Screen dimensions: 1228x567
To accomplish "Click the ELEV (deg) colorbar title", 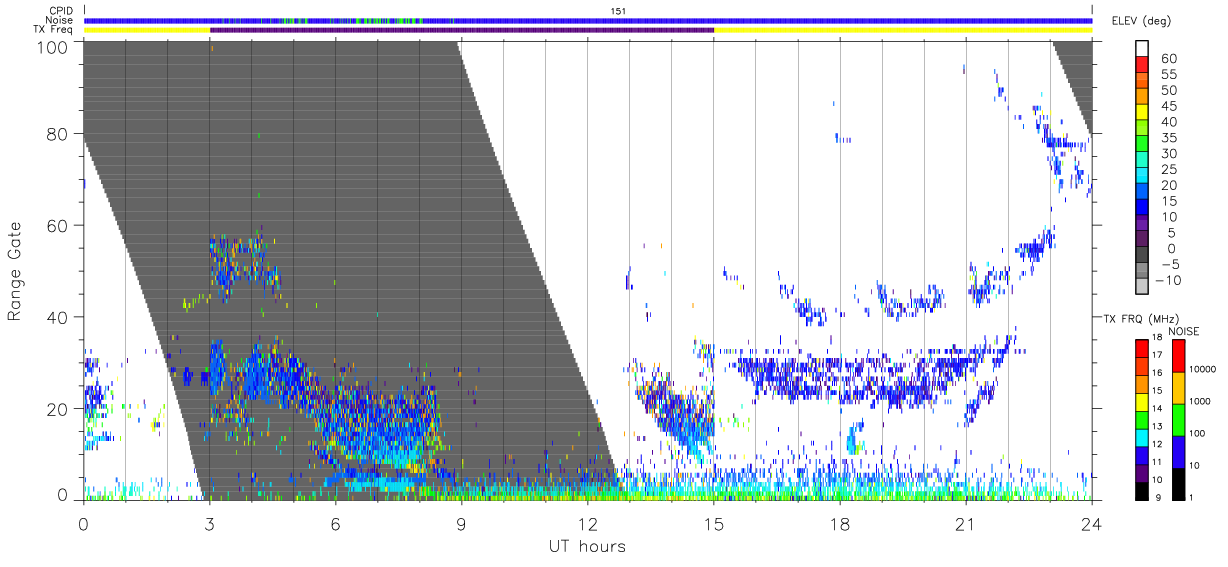I will coord(1143,21).
